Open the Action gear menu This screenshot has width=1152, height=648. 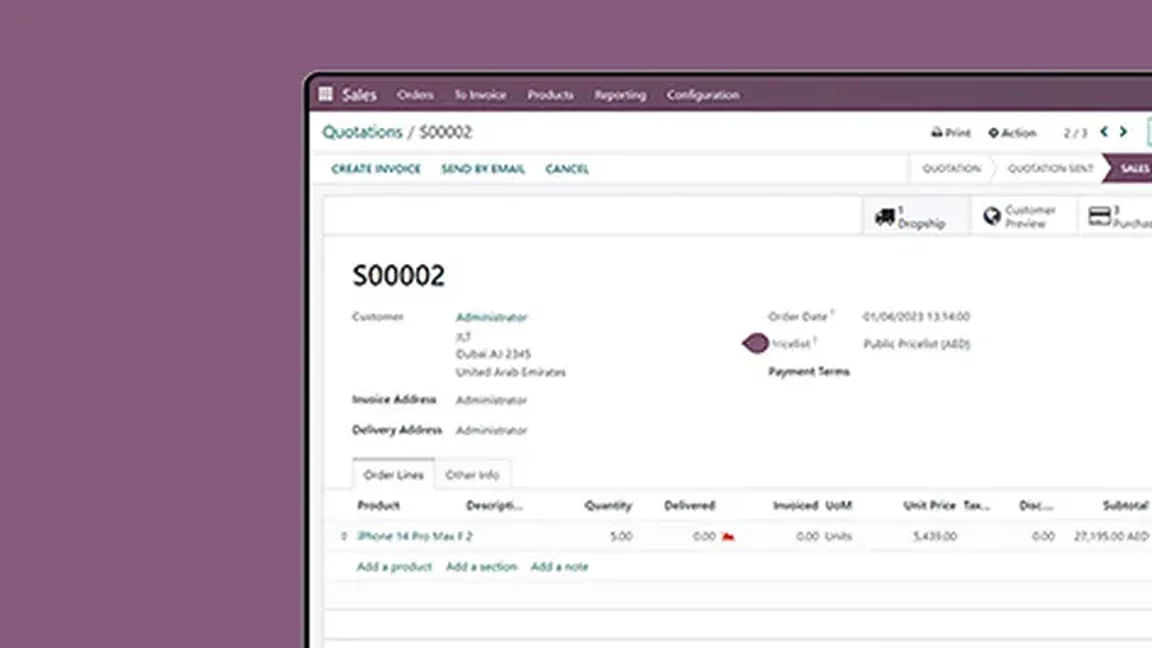(x=1012, y=132)
